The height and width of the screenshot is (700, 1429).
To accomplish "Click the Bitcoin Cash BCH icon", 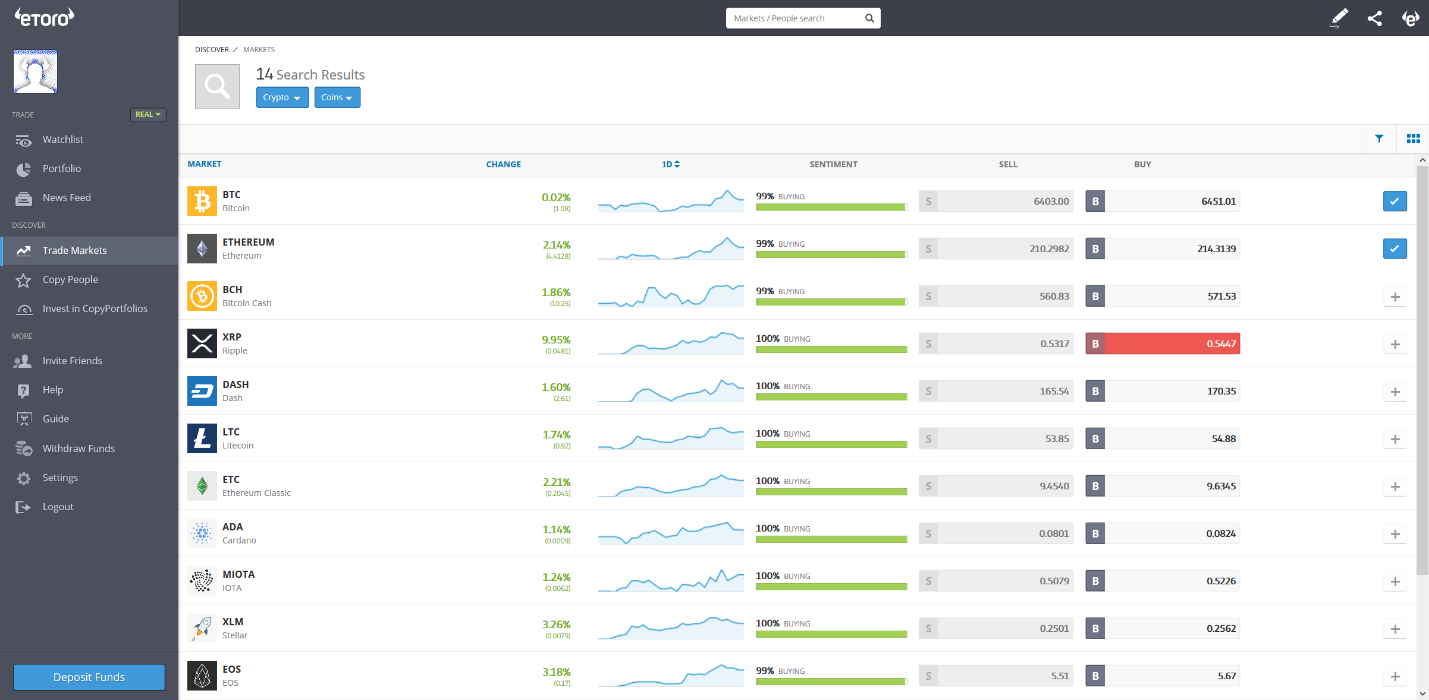I will tap(202, 296).
